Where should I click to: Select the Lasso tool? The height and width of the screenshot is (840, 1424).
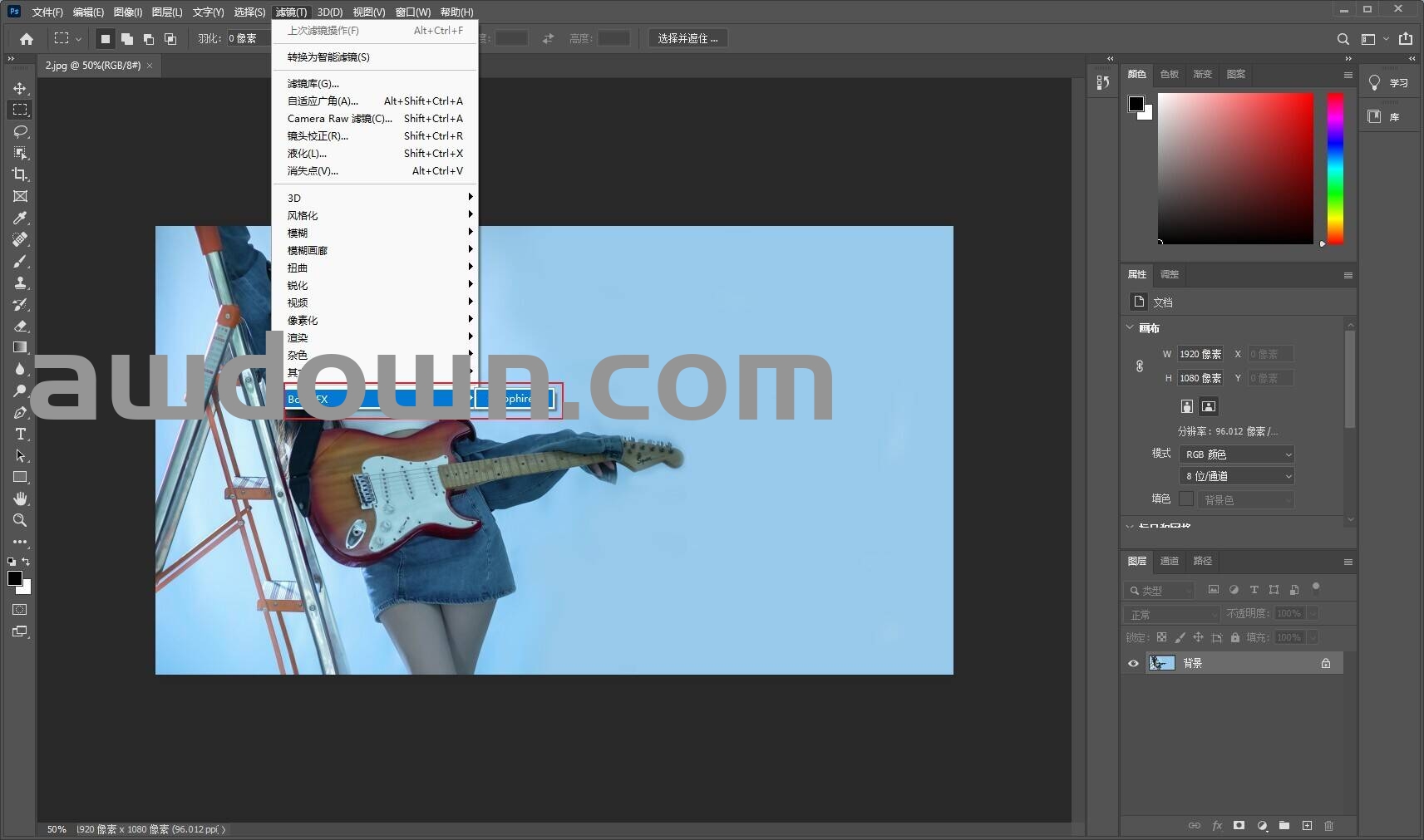coord(20,131)
